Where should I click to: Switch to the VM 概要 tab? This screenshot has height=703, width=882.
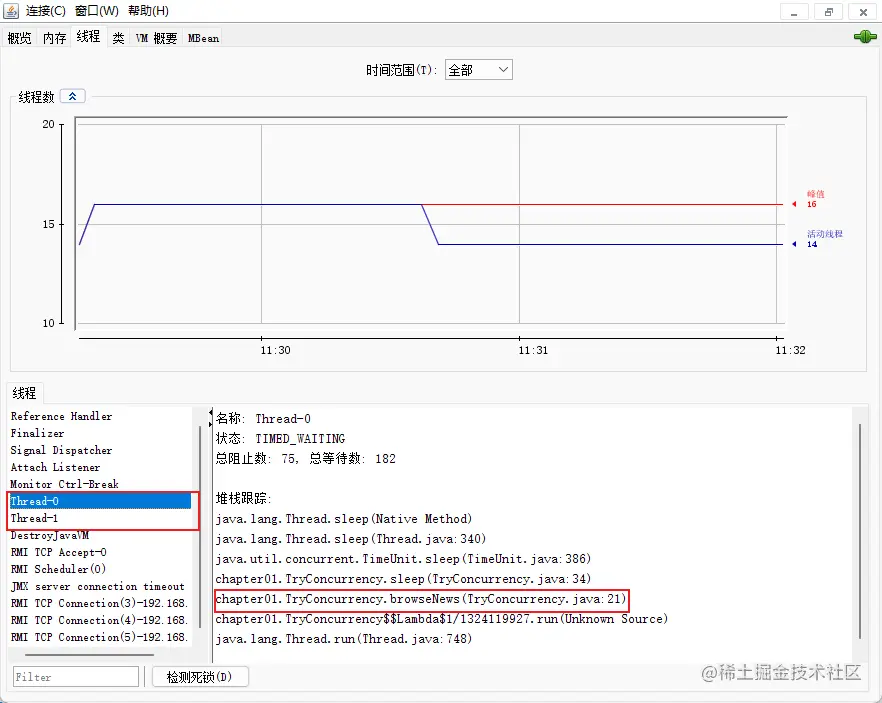coord(156,38)
